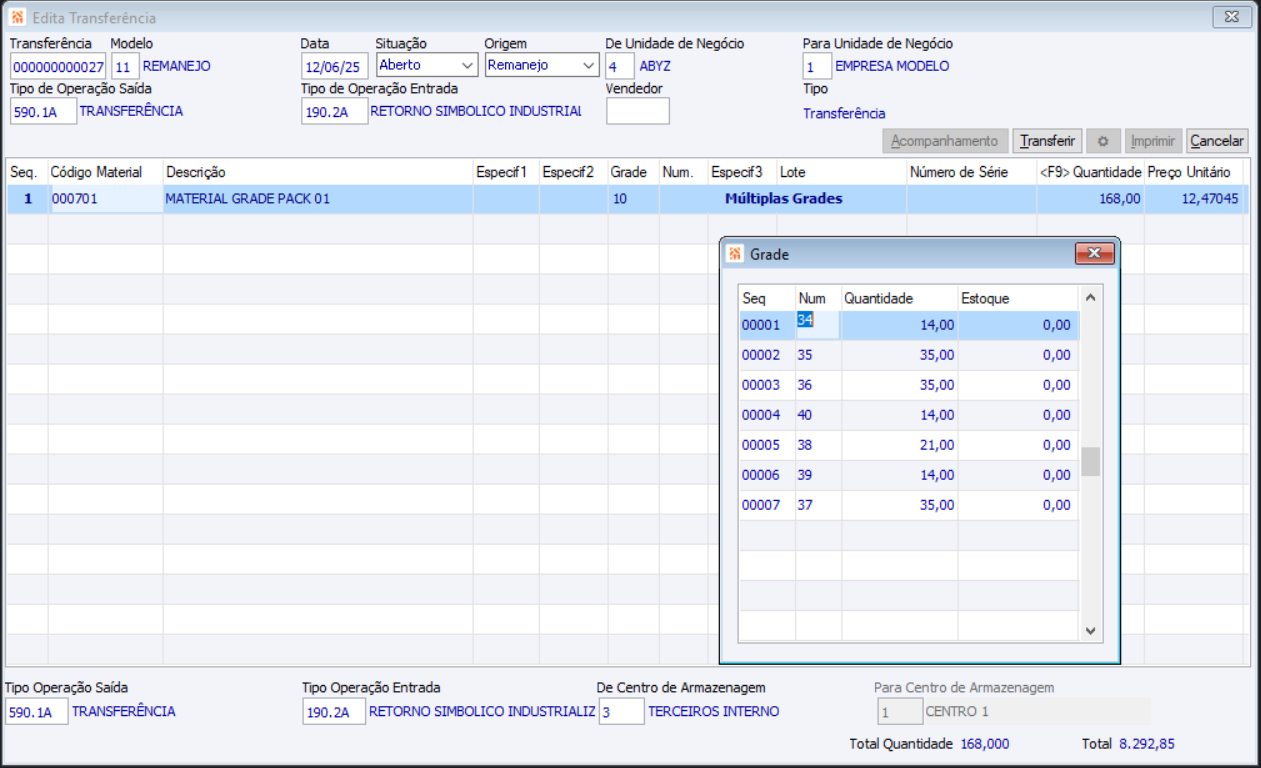Click the Múltiplas Grades cell
Image resolution: width=1261 pixels, height=768 pixels.
point(783,199)
